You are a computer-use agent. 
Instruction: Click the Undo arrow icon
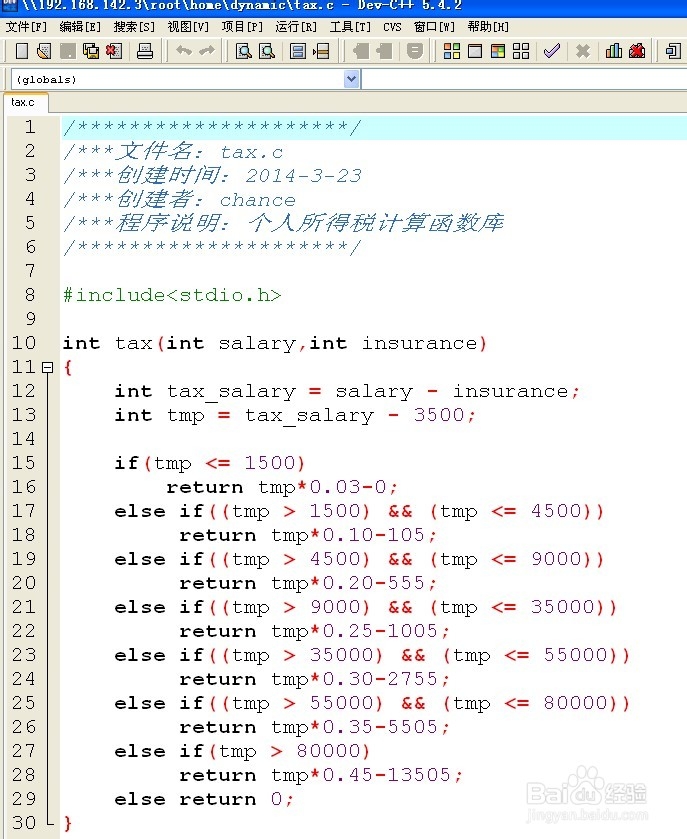click(x=184, y=51)
